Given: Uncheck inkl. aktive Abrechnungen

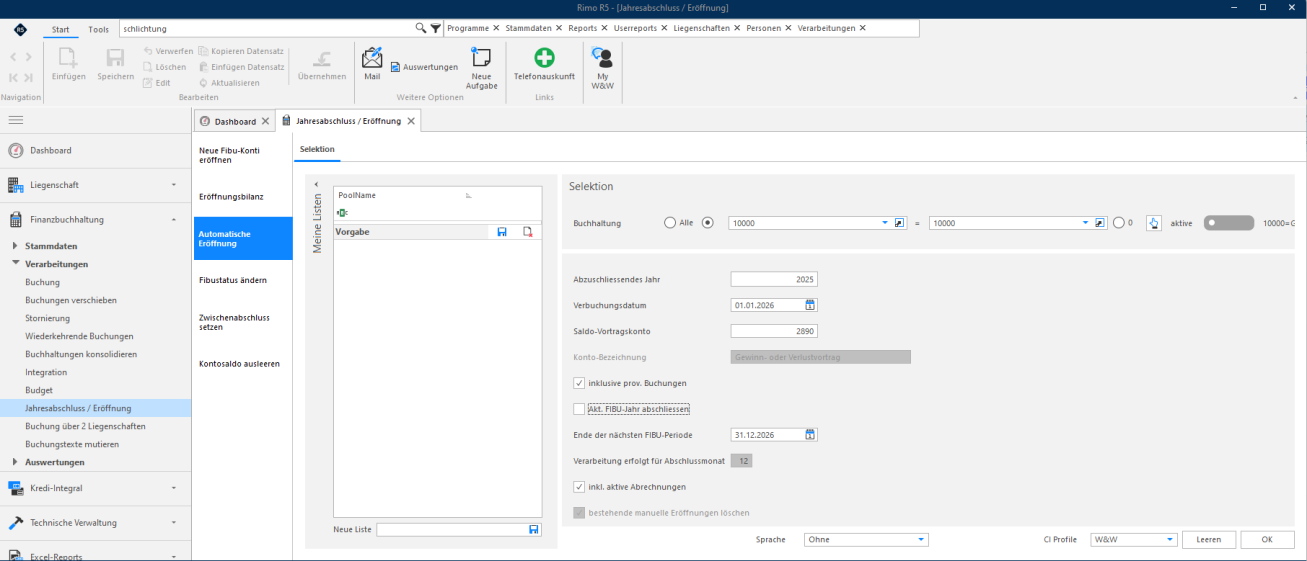Looking at the screenshot, I should (x=579, y=487).
